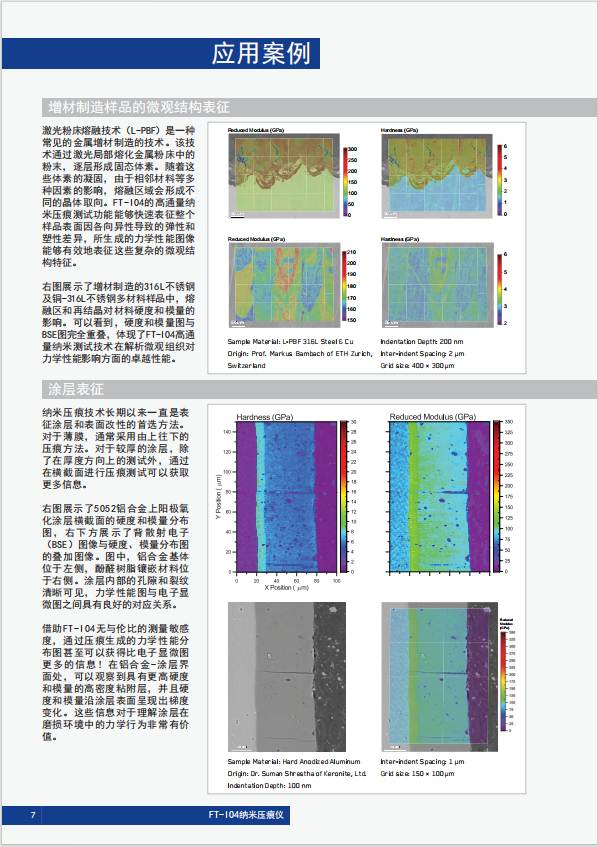Click the FT-I04纳米压痕仪 footer label
598x847 pixels.
tap(246, 815)
